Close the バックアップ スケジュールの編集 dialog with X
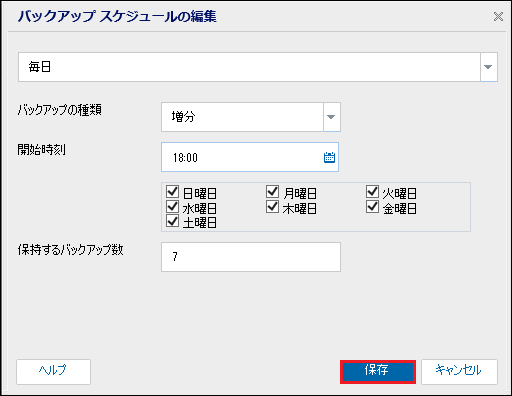 tap(498, 16)
